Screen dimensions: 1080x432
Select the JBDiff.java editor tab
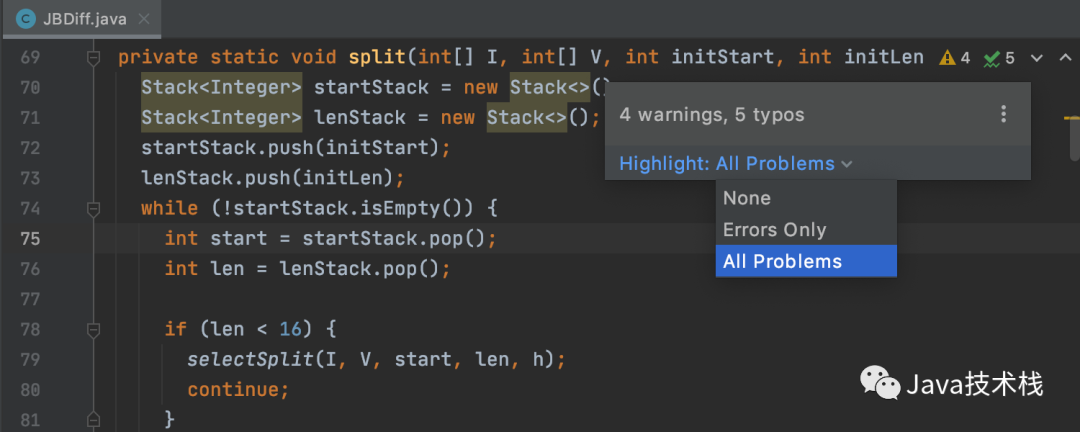point(82,19)
